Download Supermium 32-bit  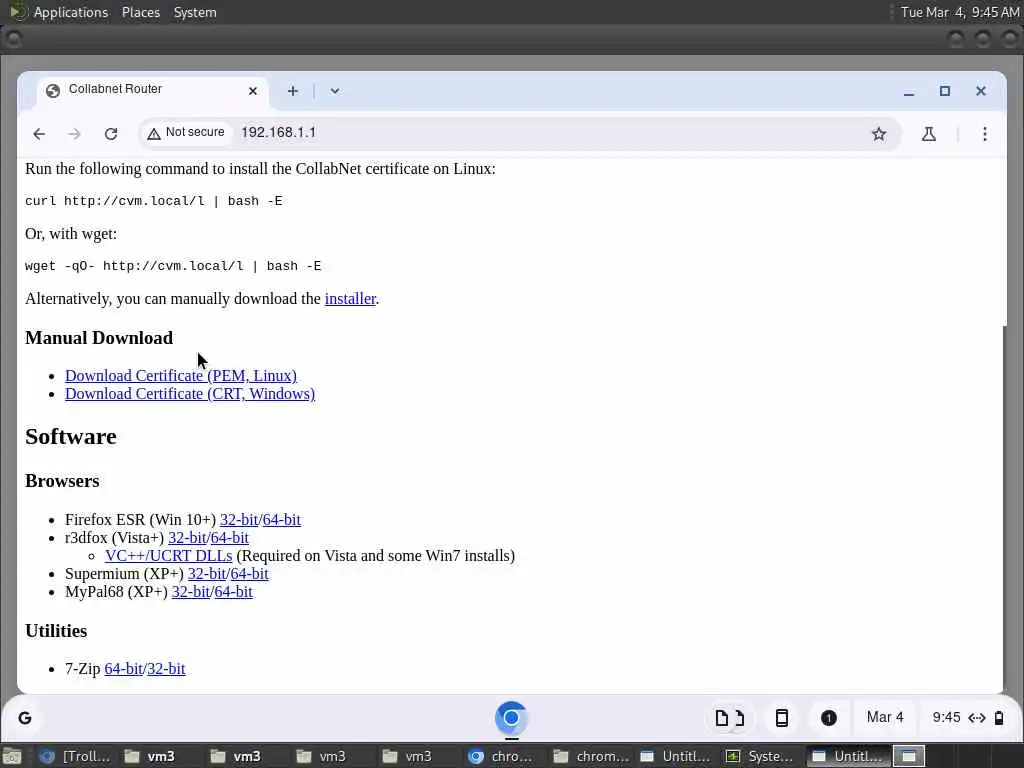207,573
